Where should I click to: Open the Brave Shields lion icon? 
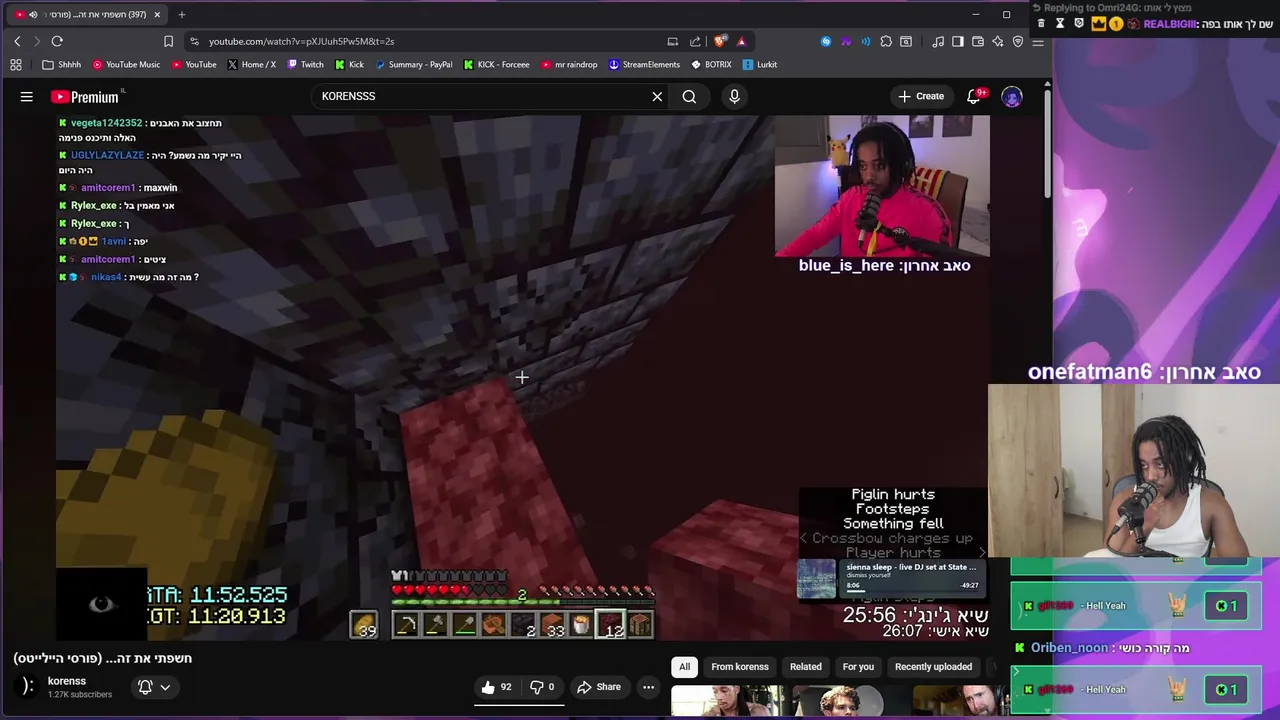pyautogui.click(x=719, y=41)
